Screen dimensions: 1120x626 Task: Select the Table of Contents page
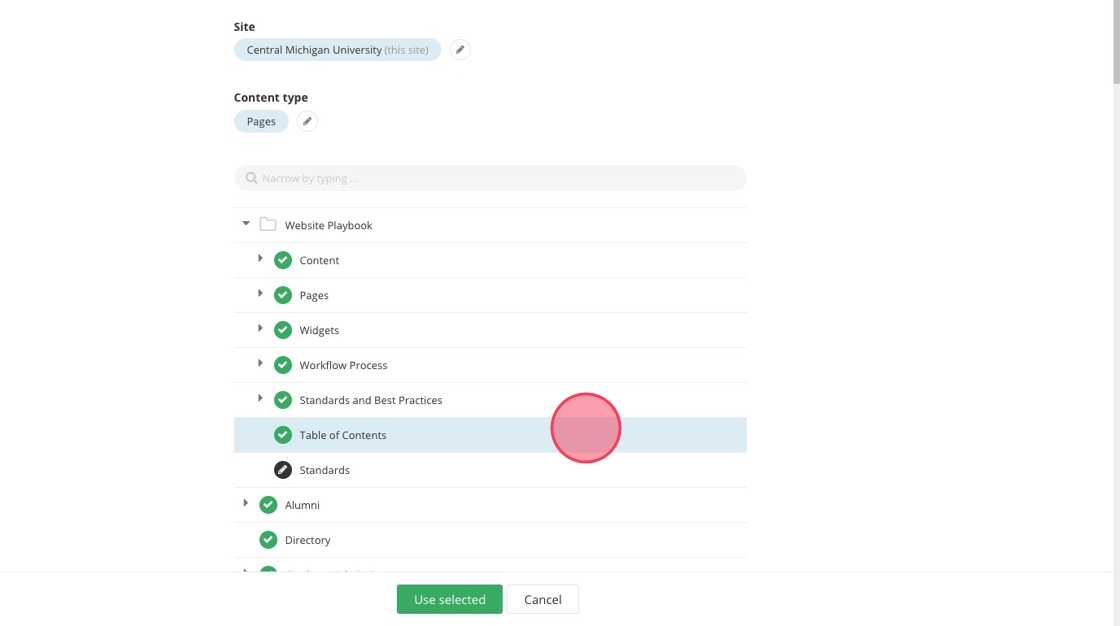coord(343,435)
